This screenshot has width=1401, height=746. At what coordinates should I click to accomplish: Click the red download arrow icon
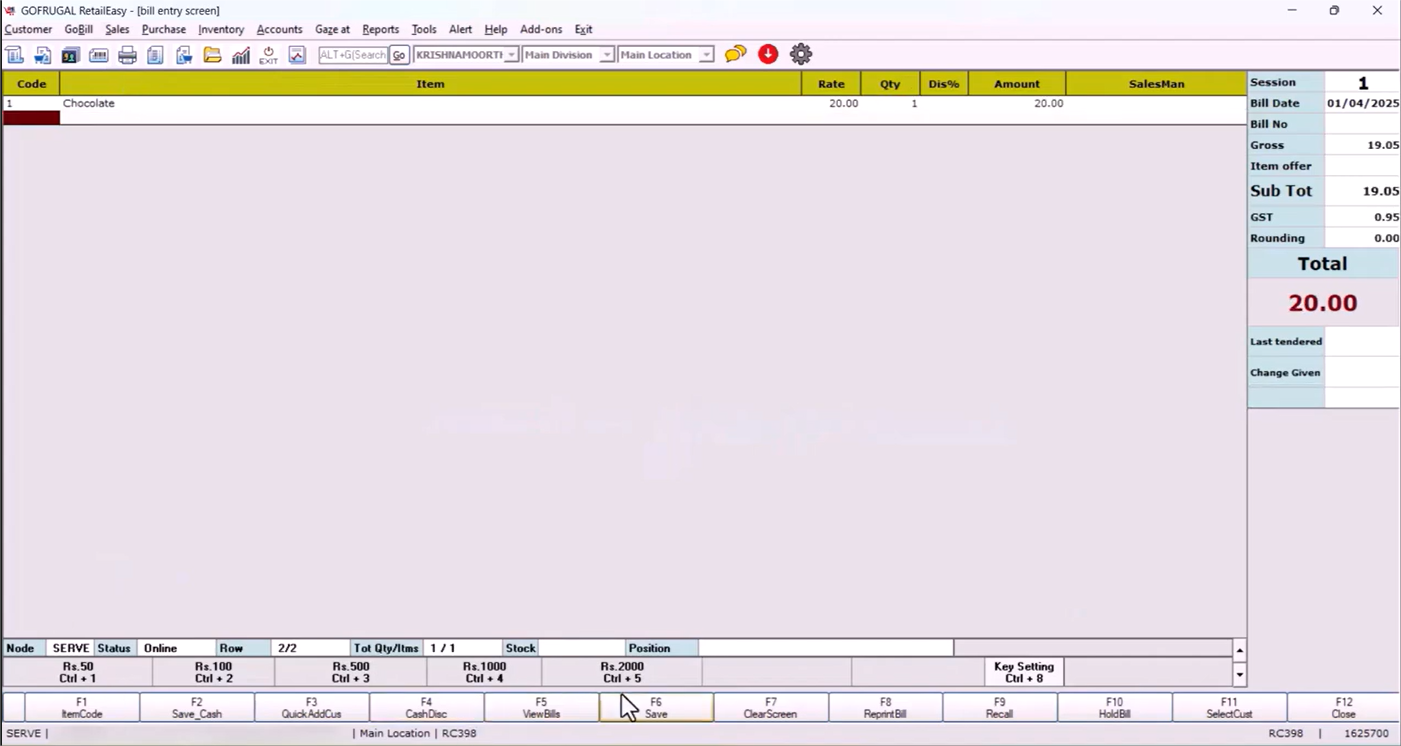coord(768,54)
